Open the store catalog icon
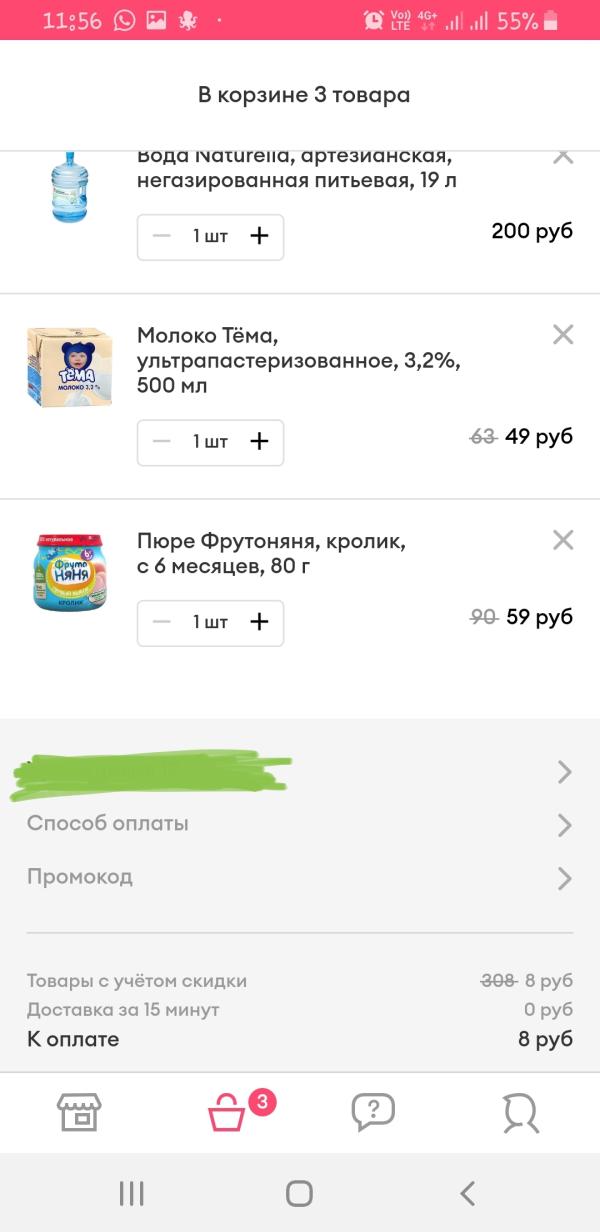Viewport: 600px width, 1232px height. click(79, 1112)
